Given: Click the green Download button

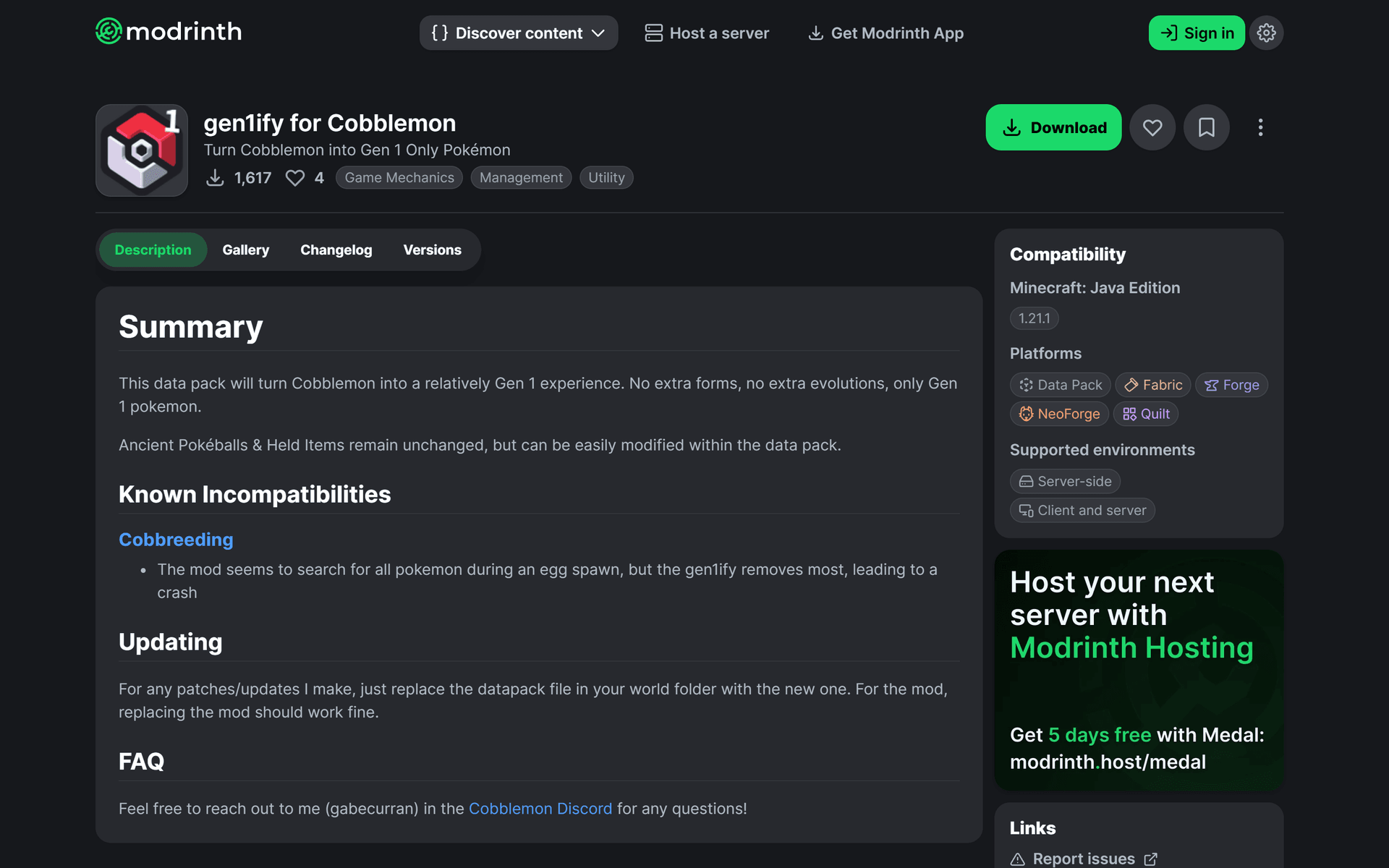Looking at the screenshot, I should [1053, 127].
